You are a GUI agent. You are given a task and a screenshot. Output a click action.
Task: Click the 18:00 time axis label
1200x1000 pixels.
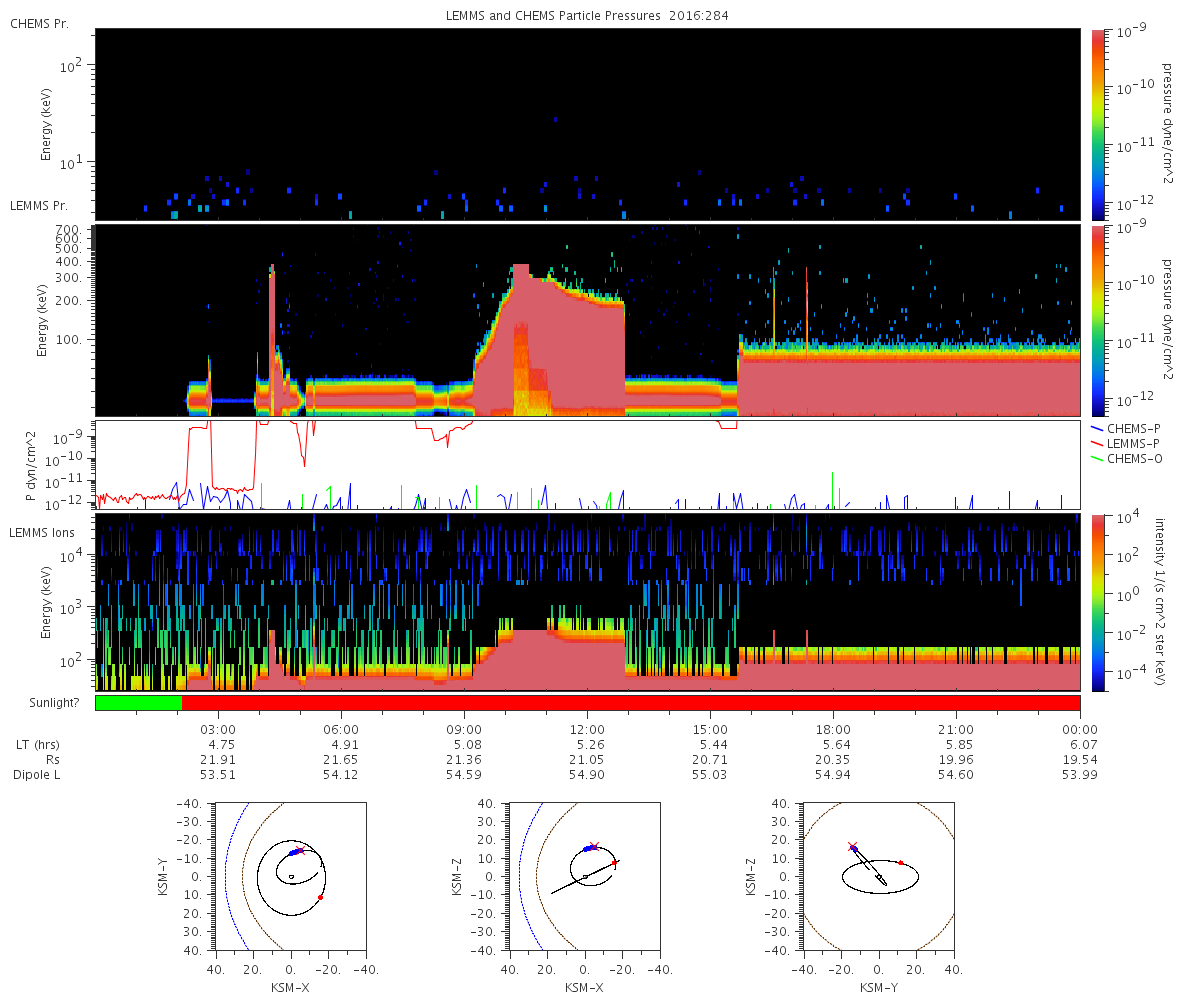[x=833, y=729]
